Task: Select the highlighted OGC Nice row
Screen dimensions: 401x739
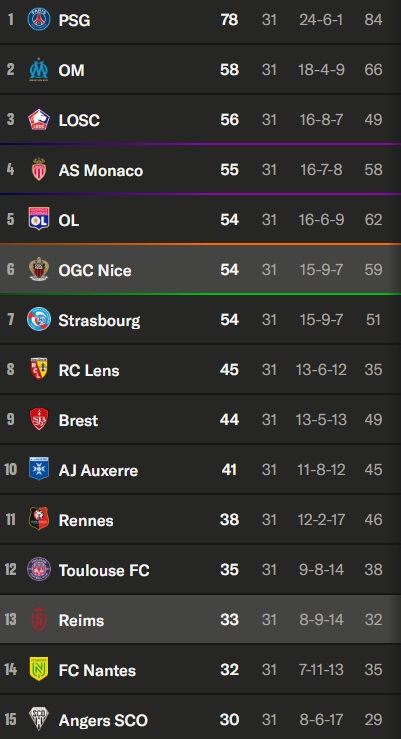Action: tap(200, 270)
